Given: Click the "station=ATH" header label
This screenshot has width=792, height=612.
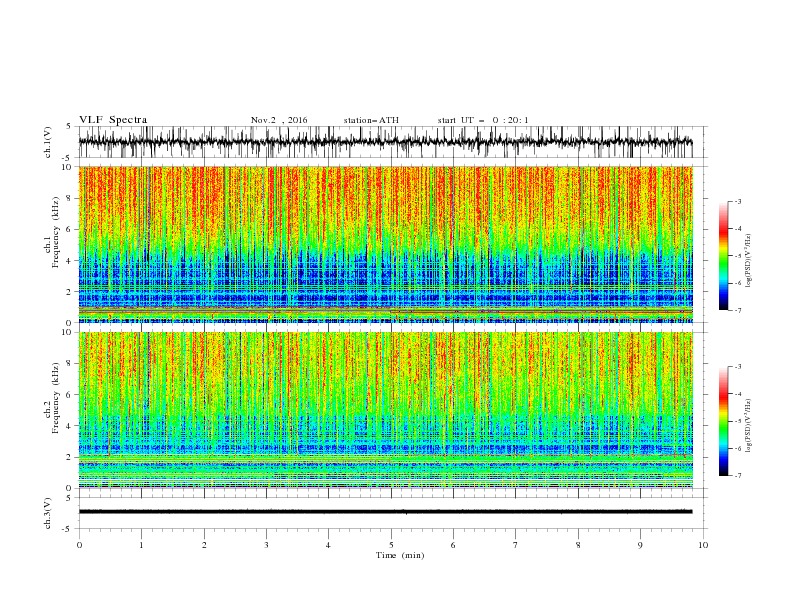Looking at the screenshot, I should point(371,120).
